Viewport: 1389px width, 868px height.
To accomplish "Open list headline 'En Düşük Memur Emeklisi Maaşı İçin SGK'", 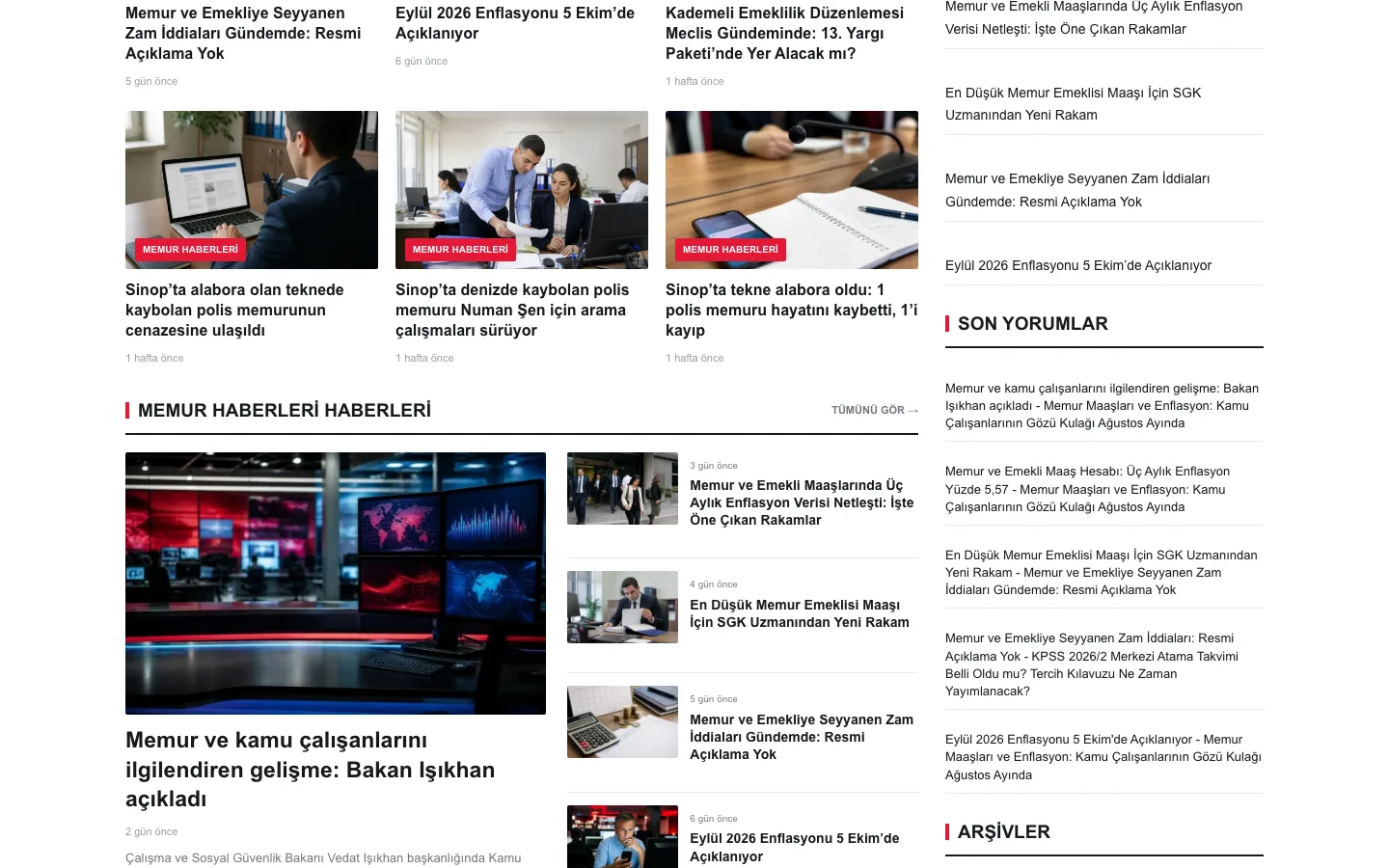I will [x=800, y=613].
